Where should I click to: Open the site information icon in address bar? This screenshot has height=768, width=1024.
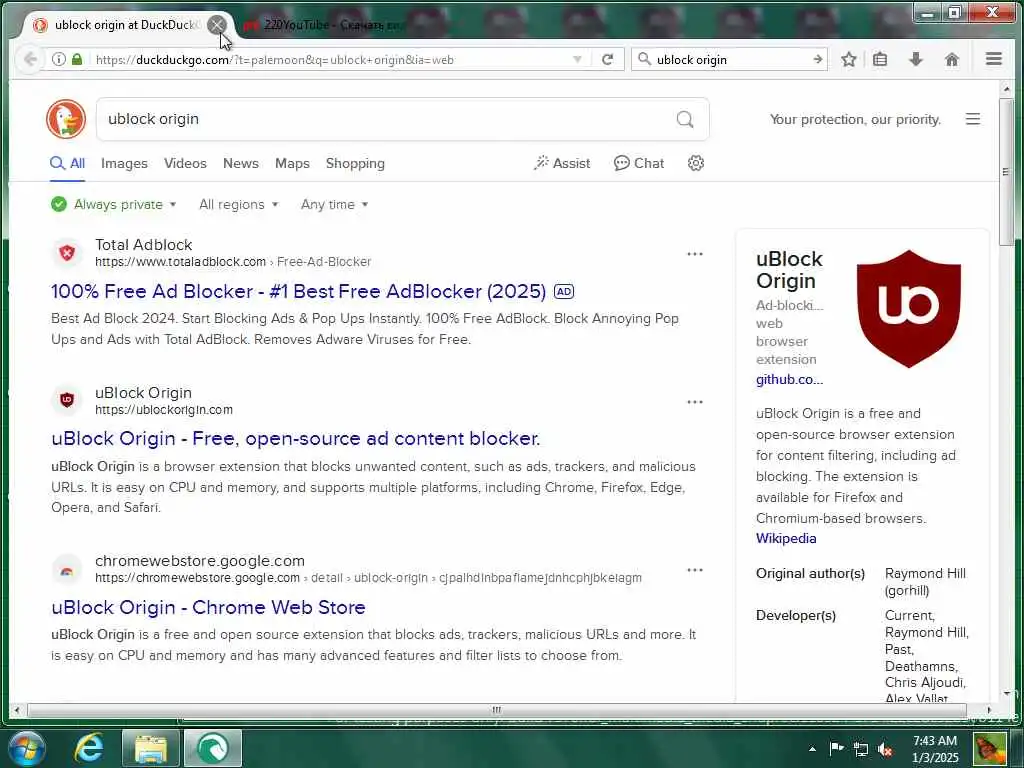click(x=59, y=59)
